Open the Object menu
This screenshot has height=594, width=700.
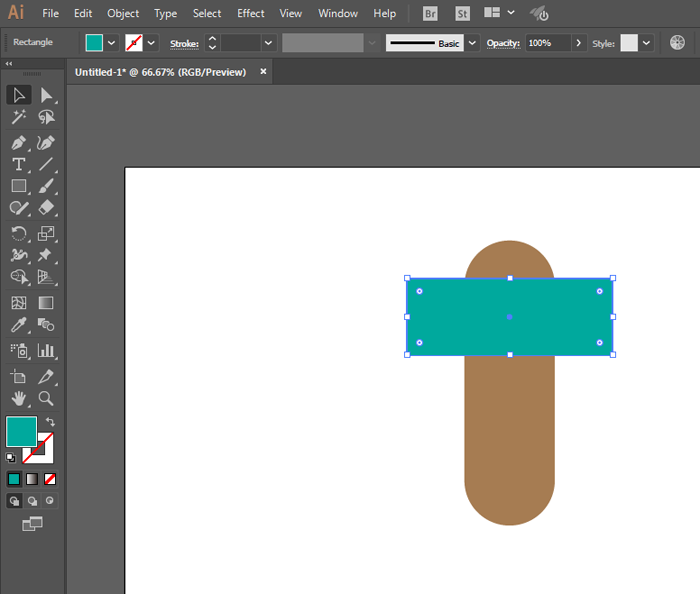pos(123,14)
